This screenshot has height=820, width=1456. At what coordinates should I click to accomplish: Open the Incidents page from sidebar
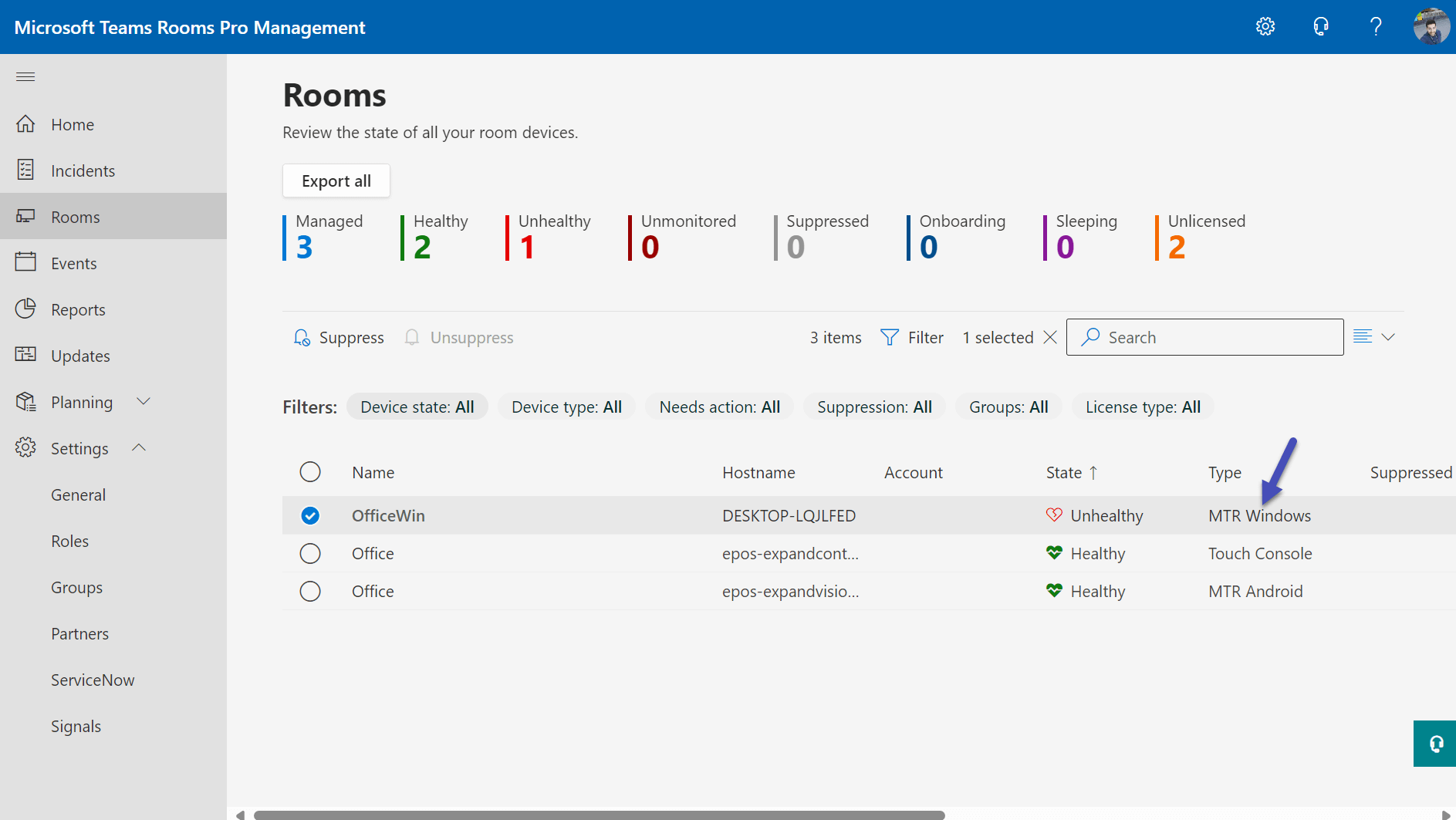[x=83, y=170]
